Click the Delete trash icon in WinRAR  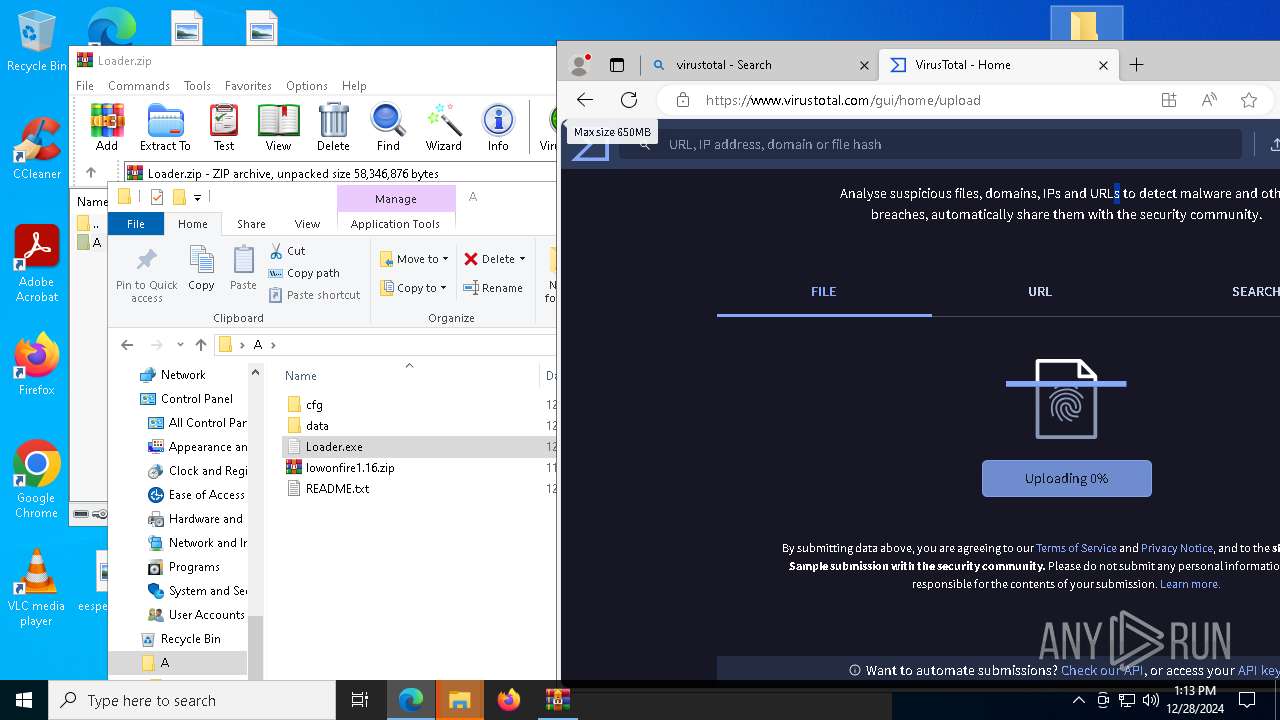coord(333,127)
